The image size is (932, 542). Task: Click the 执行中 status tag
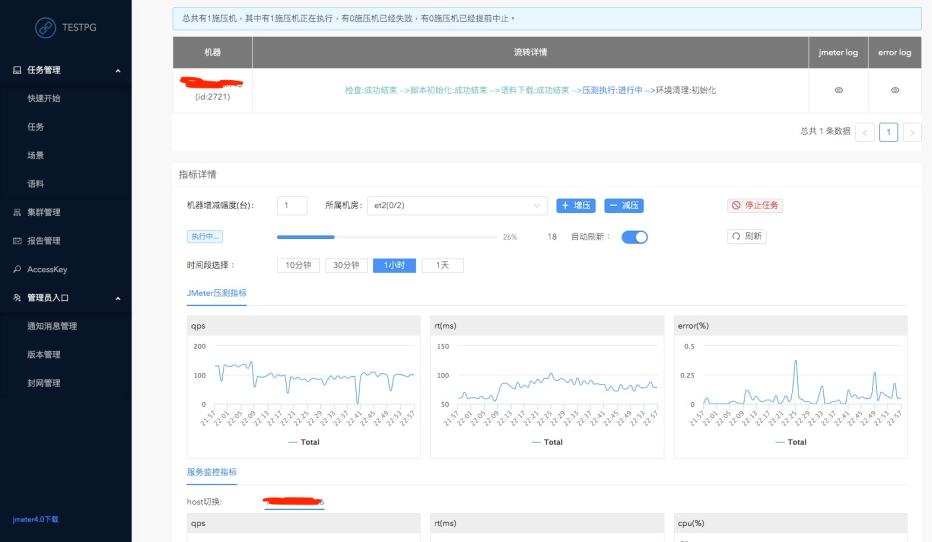[205, 237]
